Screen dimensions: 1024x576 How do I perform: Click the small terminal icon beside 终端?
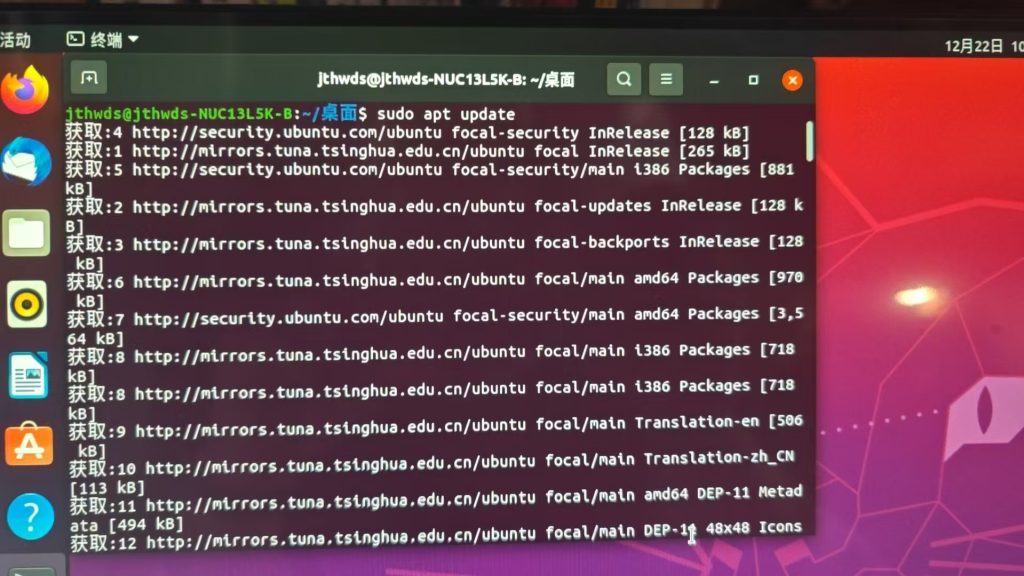pos(75,39)
